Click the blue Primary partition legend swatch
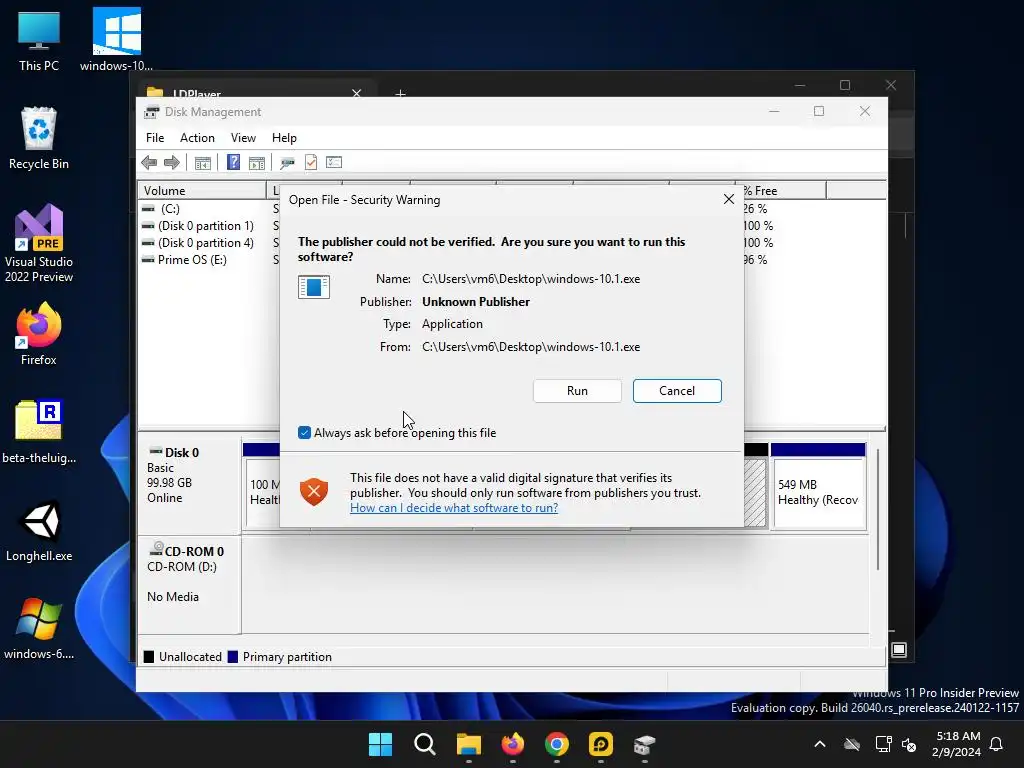Screen dimensions: 1024x768 pos(232,657)
